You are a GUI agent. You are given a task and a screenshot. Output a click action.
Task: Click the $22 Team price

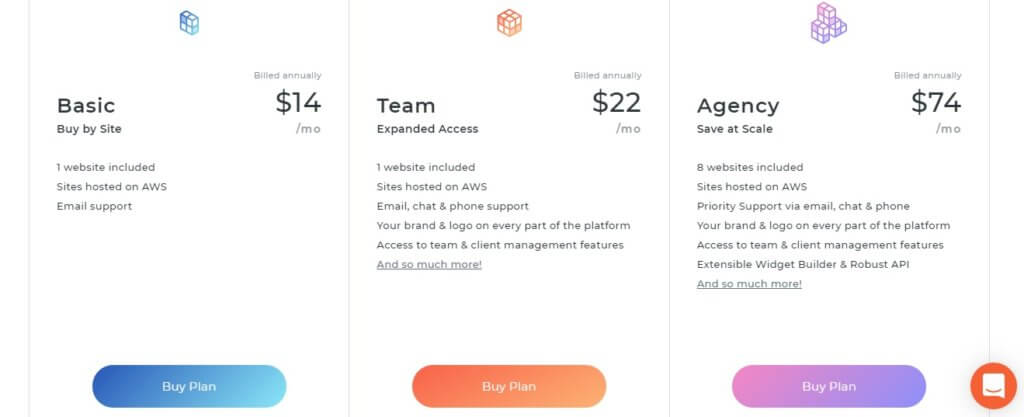616,102
